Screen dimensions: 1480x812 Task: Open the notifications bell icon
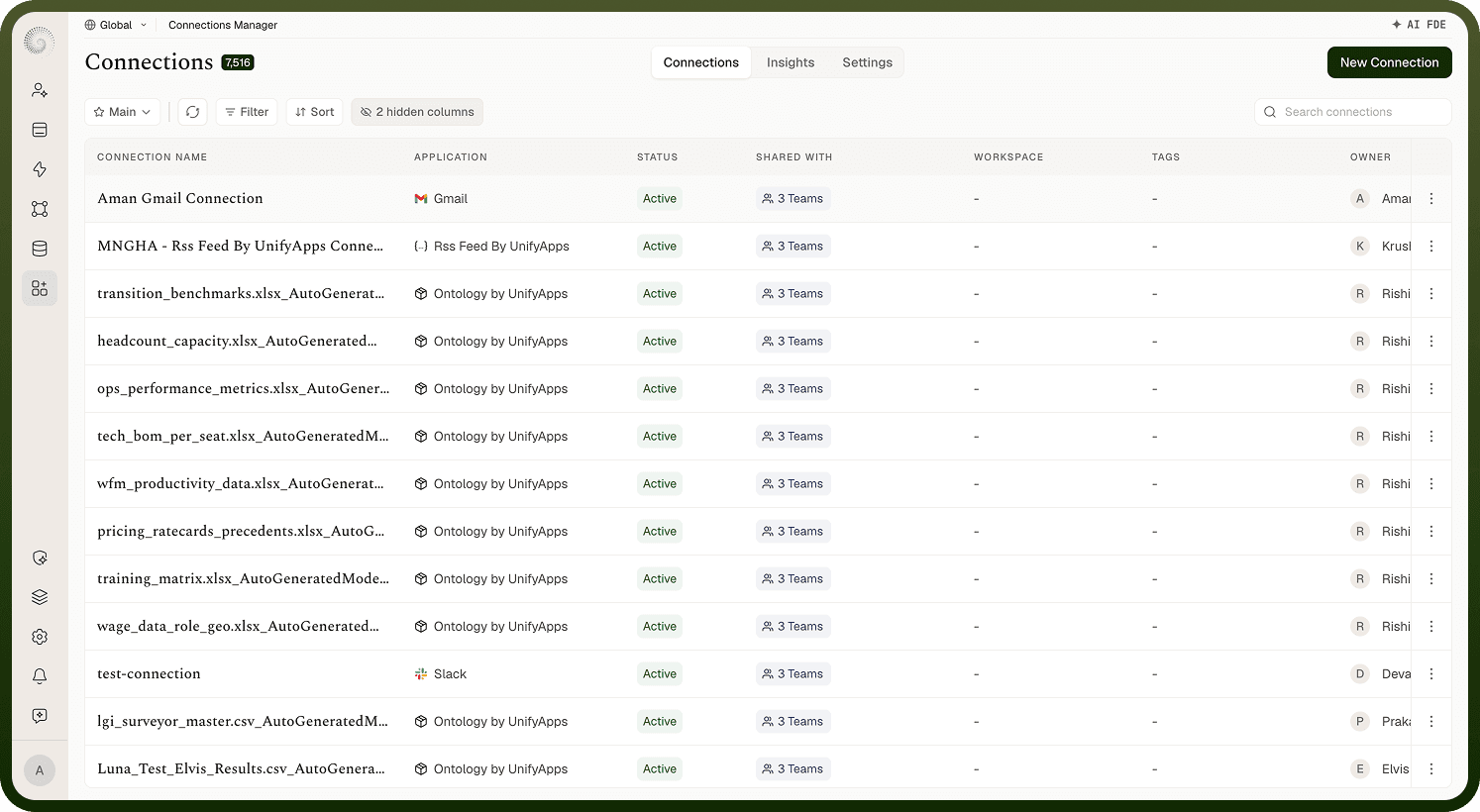tap(40, 676)
